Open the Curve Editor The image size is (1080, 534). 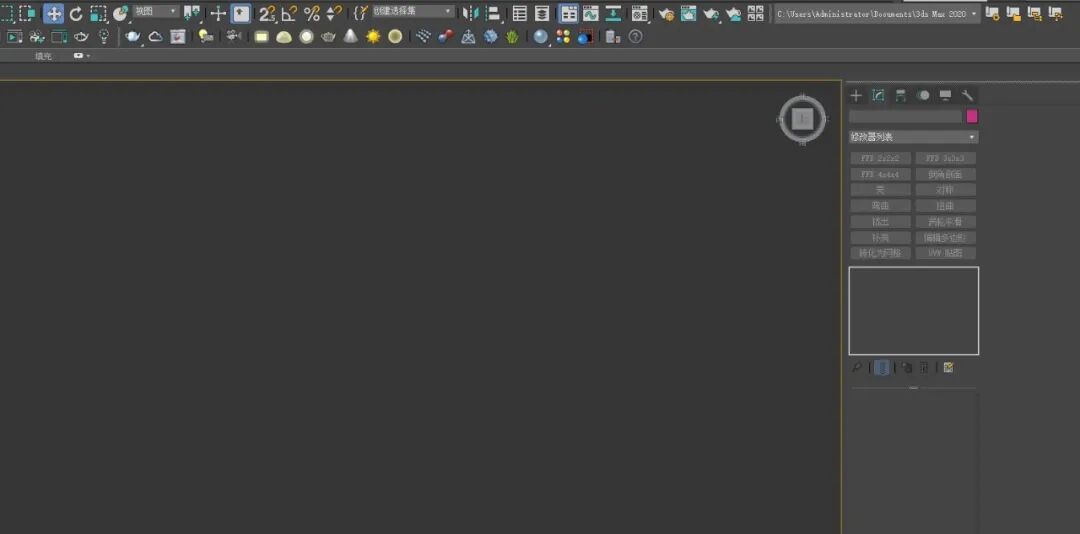pos(590,13)
